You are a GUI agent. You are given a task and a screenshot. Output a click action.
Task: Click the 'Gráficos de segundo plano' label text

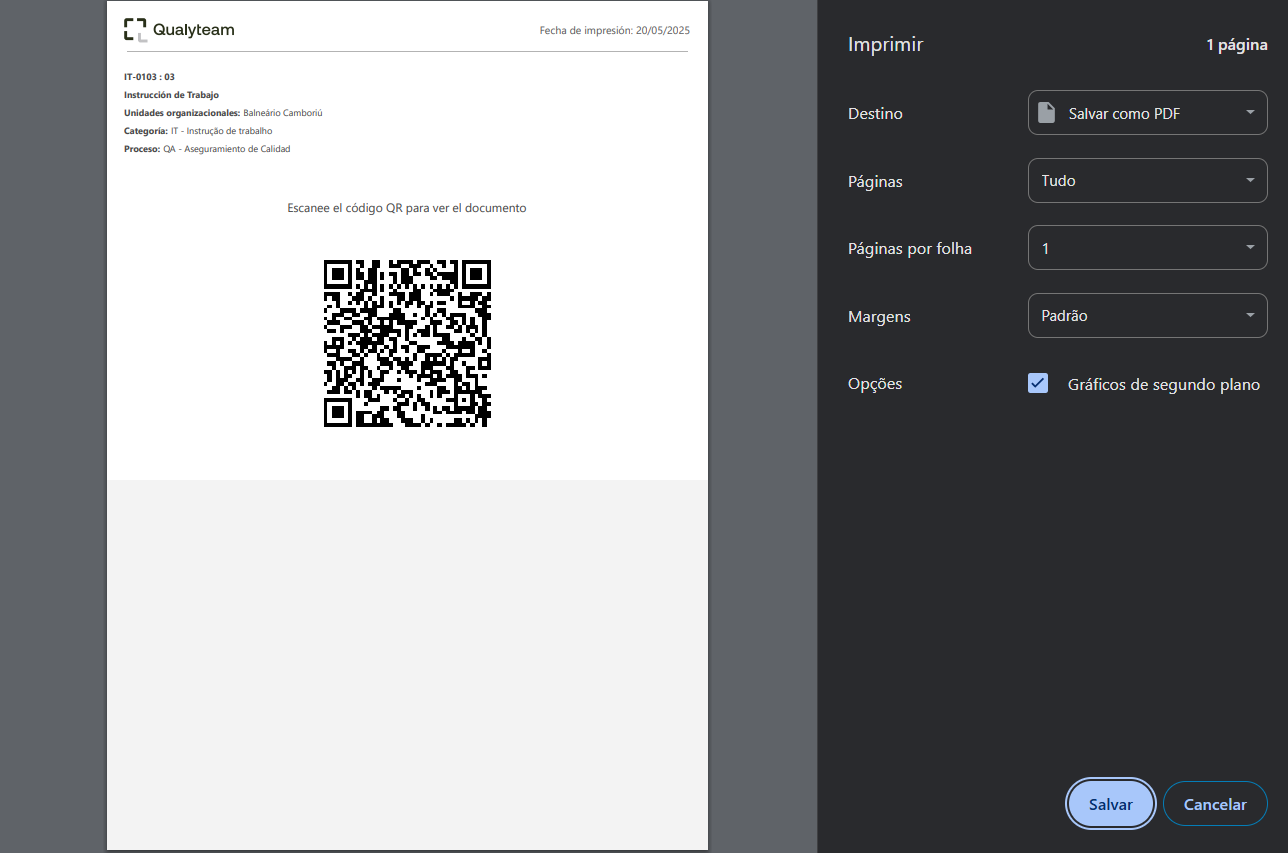pyautogui.click(x=1164, y=385)
